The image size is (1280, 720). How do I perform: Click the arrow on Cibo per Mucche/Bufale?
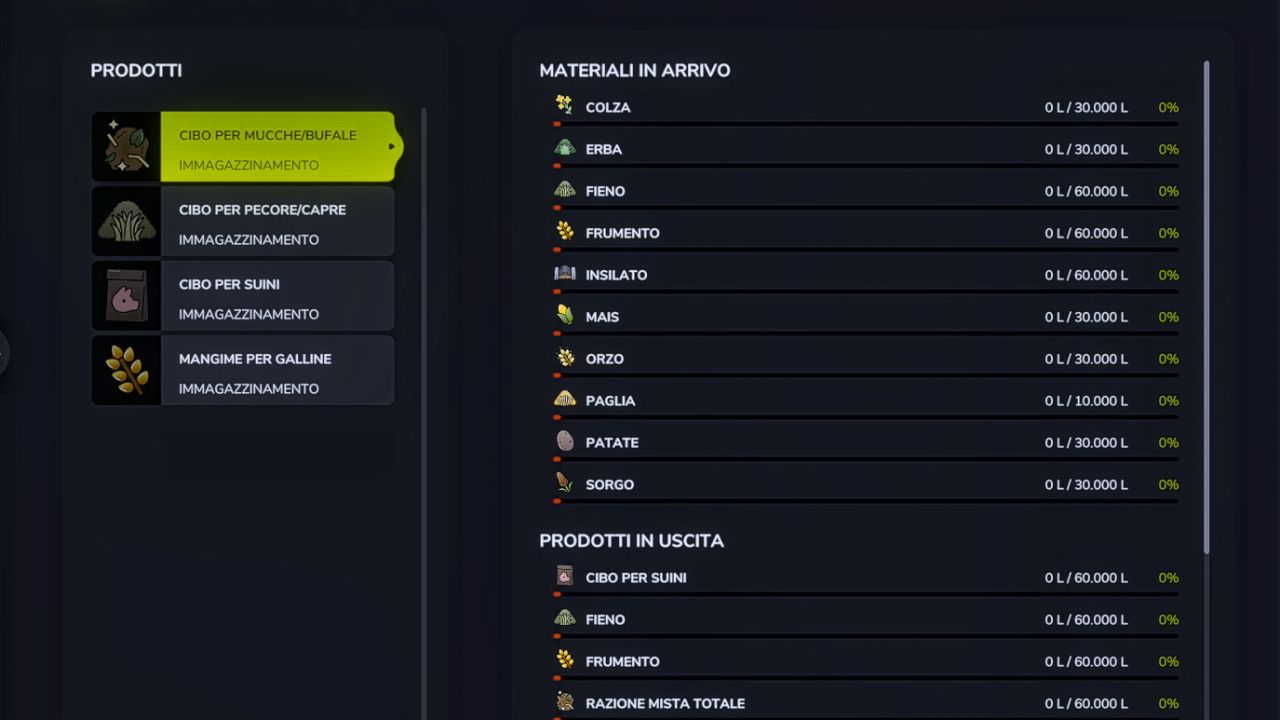(x=392, y=147)
